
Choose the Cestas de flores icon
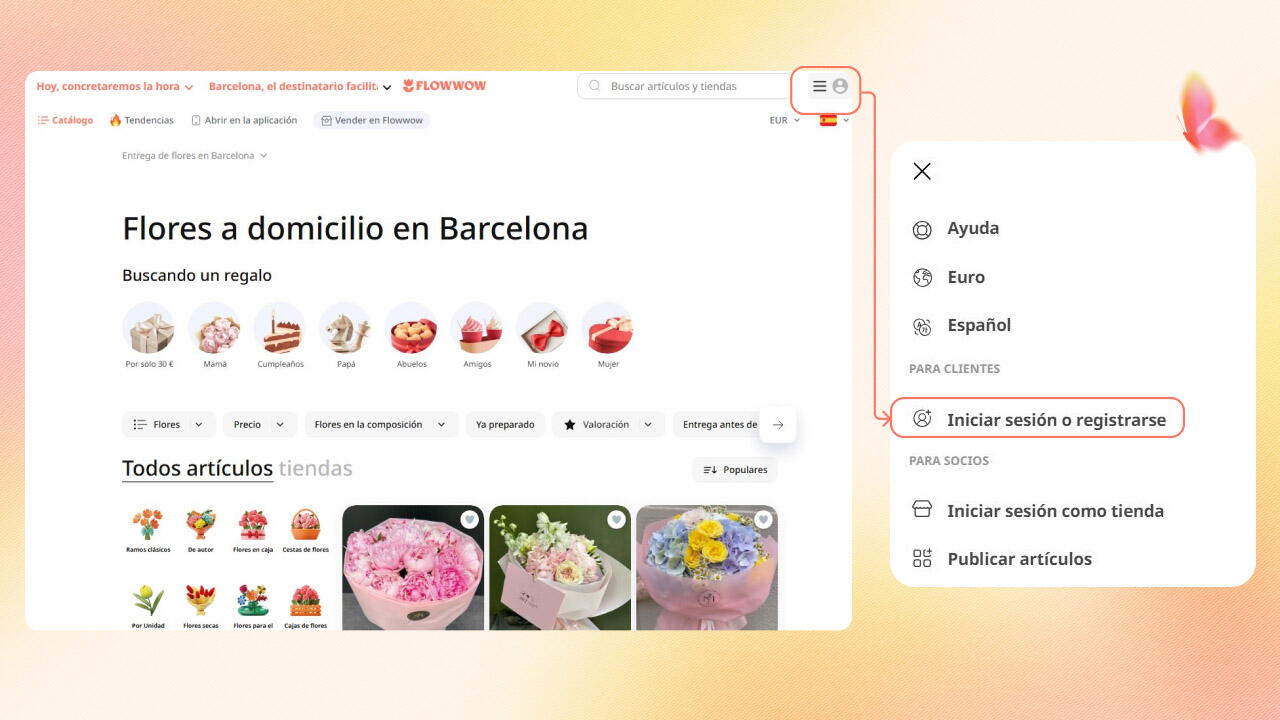(305, 524)
